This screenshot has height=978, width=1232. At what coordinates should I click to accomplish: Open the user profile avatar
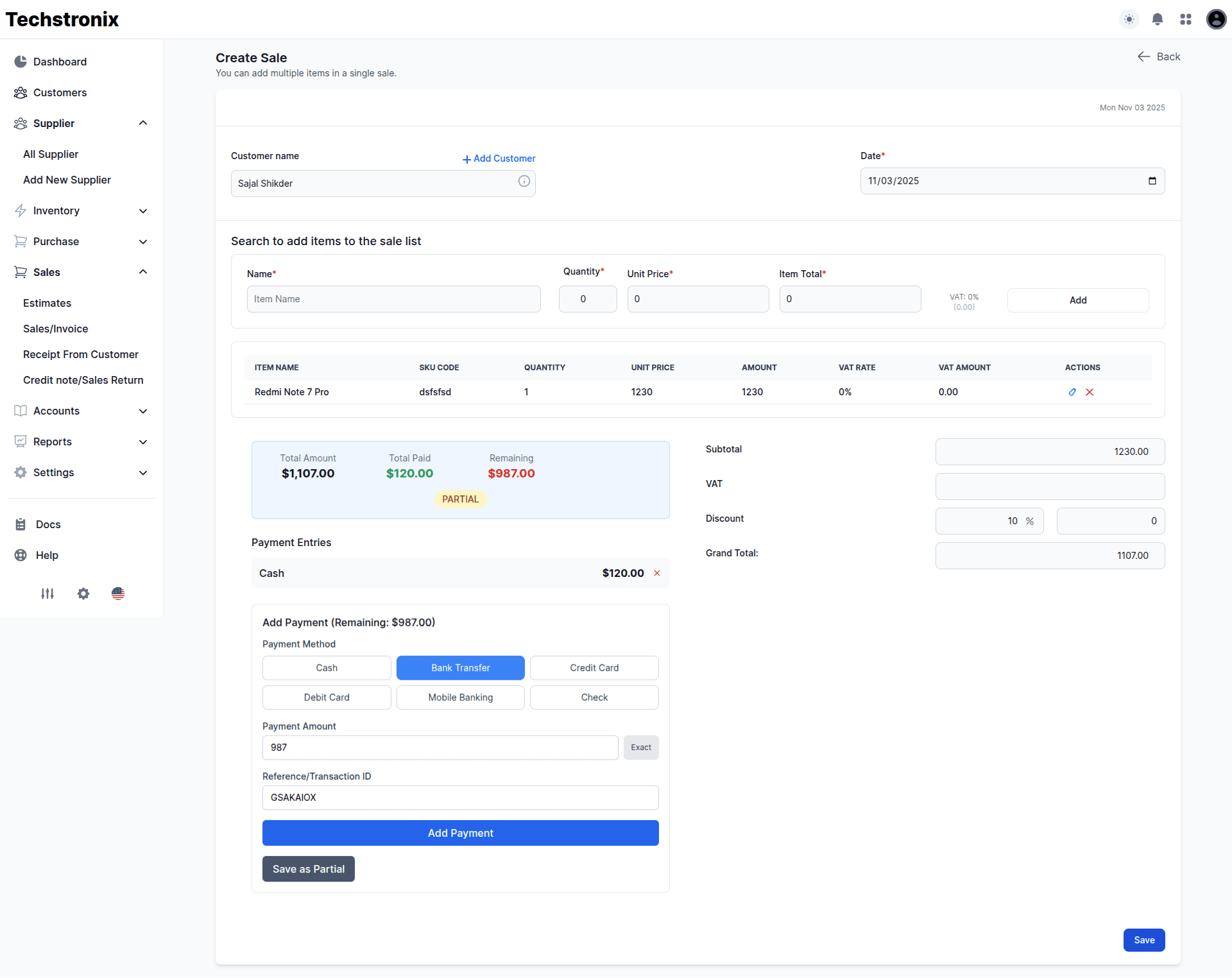[x=1216, y=19]
